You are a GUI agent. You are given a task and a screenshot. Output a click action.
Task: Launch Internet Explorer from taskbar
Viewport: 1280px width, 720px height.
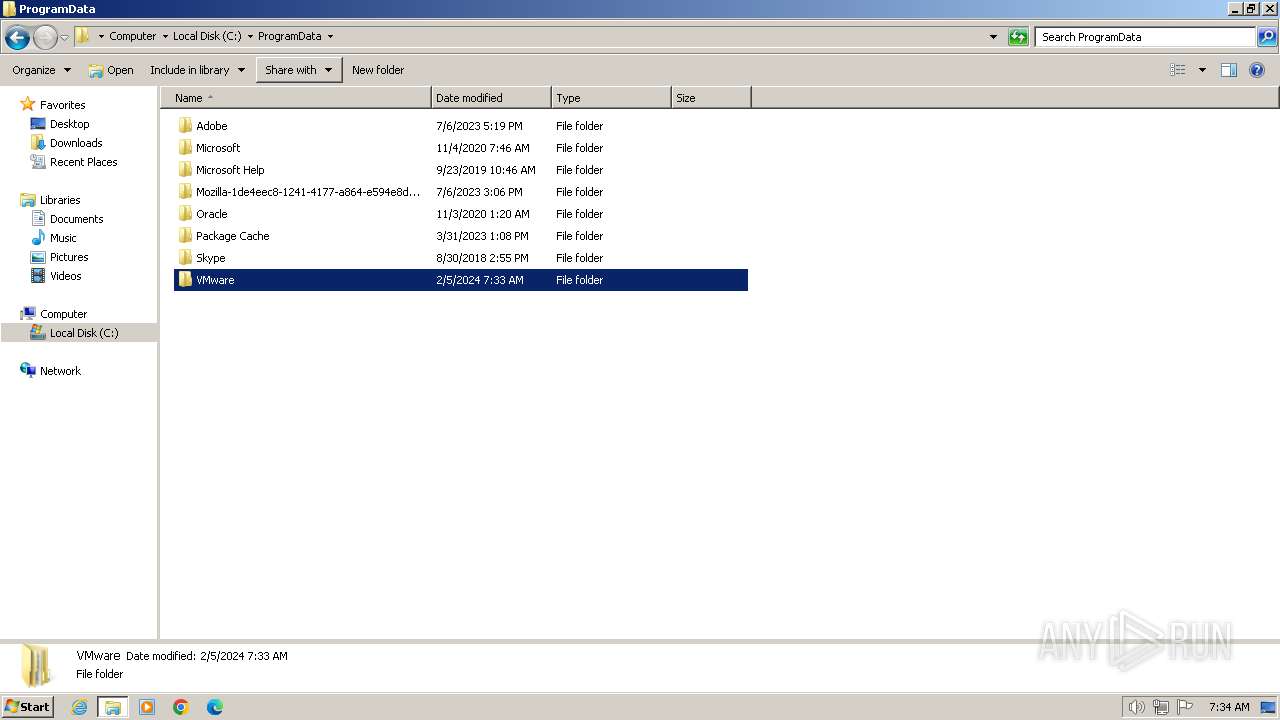coord(79,707)
